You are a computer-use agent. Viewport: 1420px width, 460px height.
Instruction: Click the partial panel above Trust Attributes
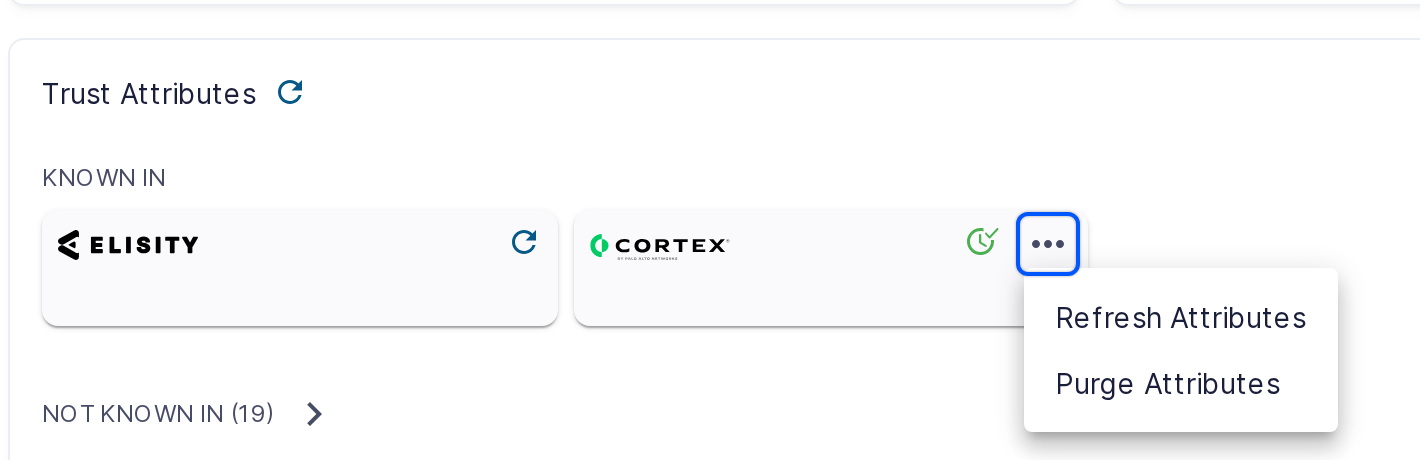click(540, 3)
